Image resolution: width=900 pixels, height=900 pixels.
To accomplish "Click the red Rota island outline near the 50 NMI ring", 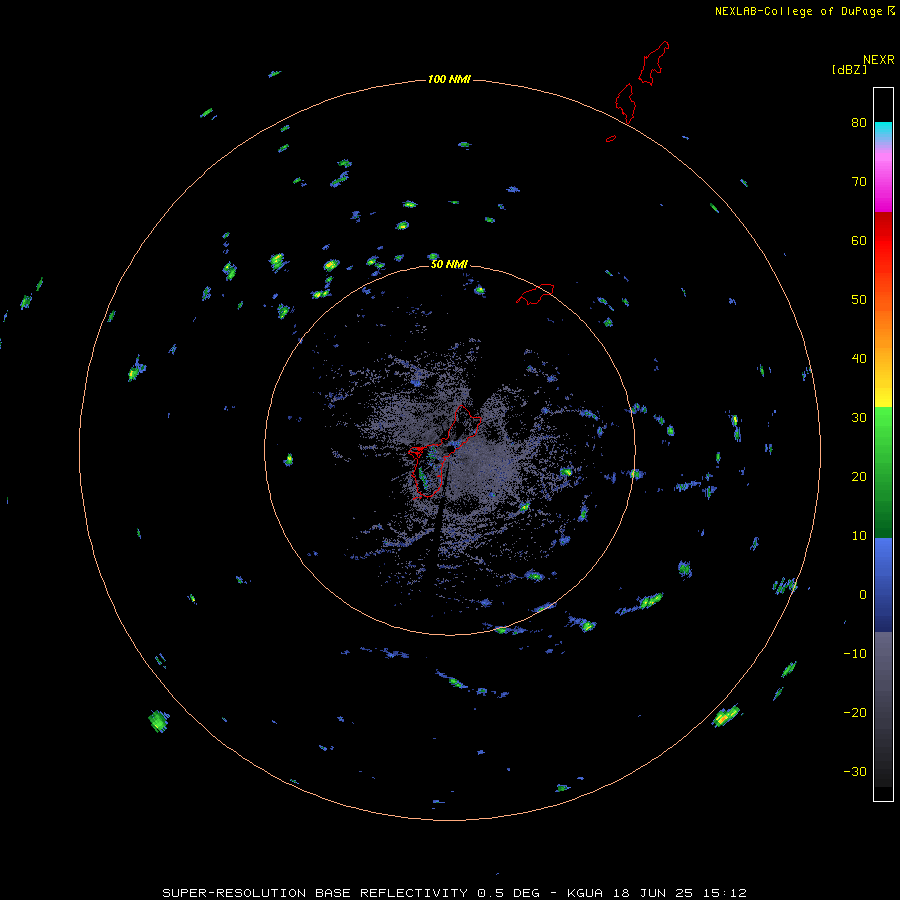I will (535, 294).
